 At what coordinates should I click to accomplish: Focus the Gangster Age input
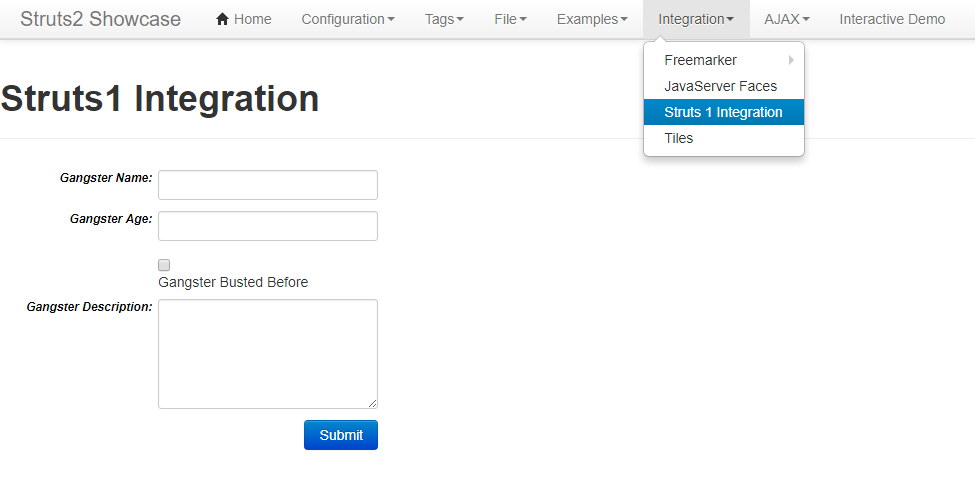[268, 226]
